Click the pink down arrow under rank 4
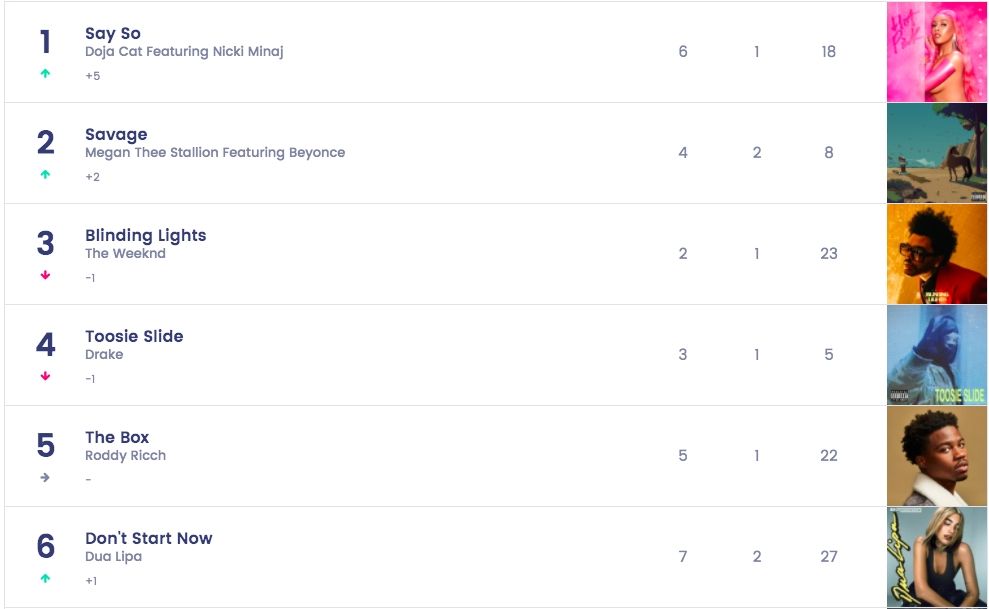Screen dimensions: 989x609 pyautogui.click(x=45, y=377)
